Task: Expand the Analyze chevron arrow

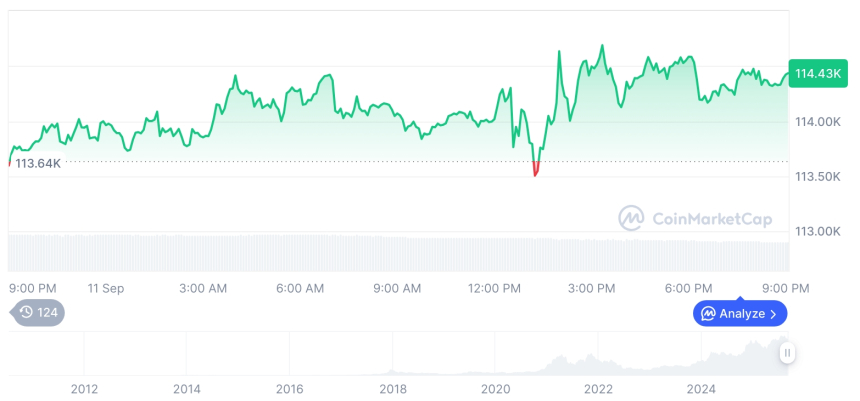Action: (773, 314)
